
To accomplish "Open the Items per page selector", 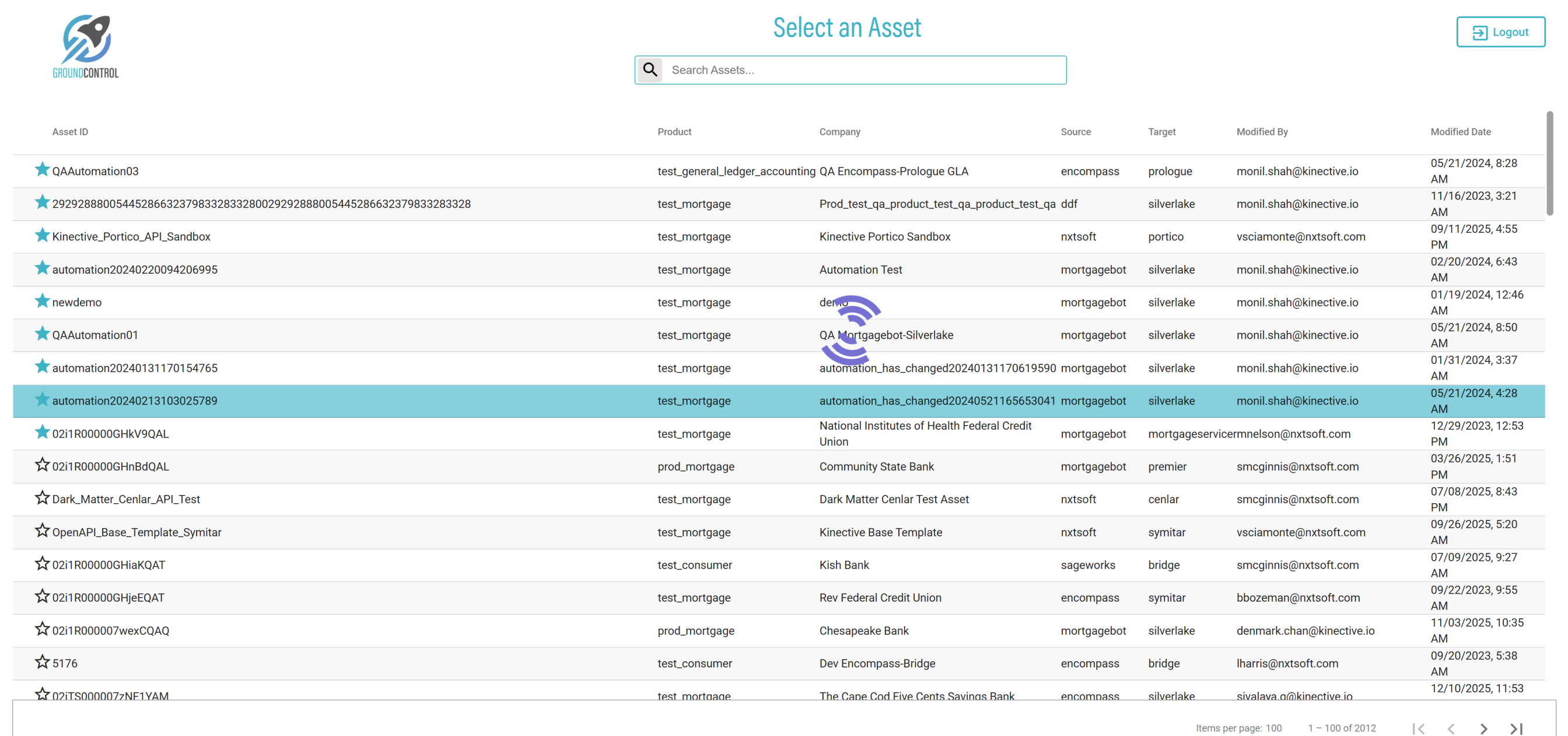I will [x=1273, y=728].
